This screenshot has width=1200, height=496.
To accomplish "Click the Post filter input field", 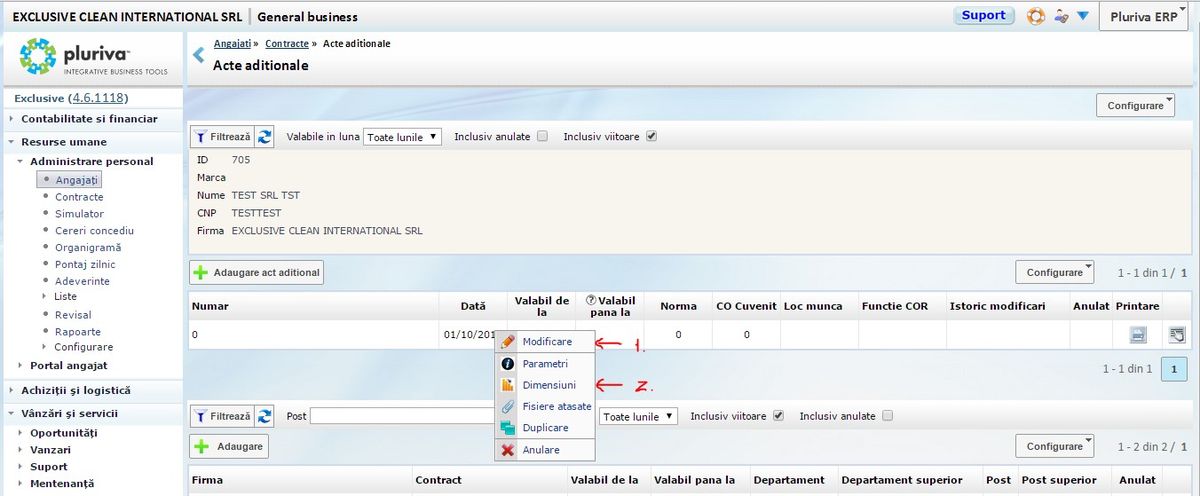I will click(400, 416).
